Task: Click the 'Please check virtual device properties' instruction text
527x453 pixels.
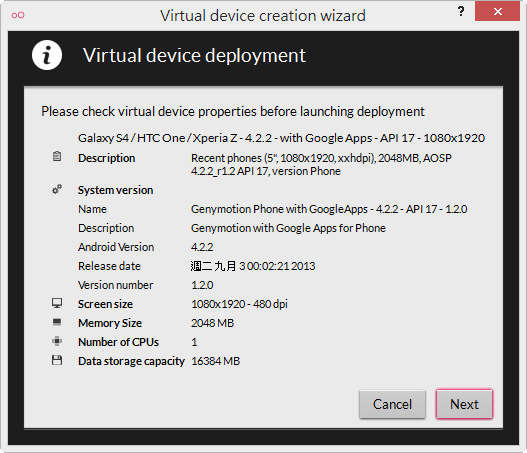Action: [x=233, y=112]
